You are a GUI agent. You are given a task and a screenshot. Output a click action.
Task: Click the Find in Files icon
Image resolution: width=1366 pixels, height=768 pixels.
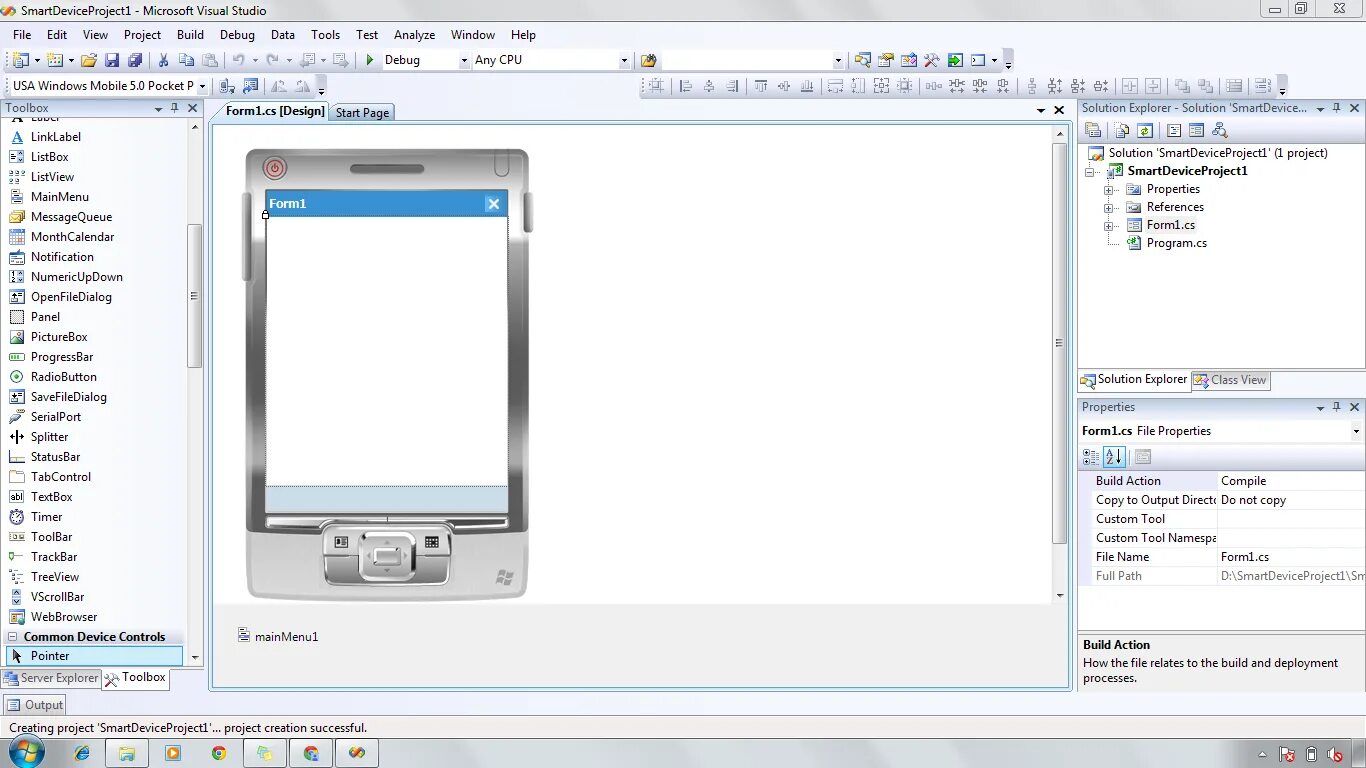tap(649, 60)
